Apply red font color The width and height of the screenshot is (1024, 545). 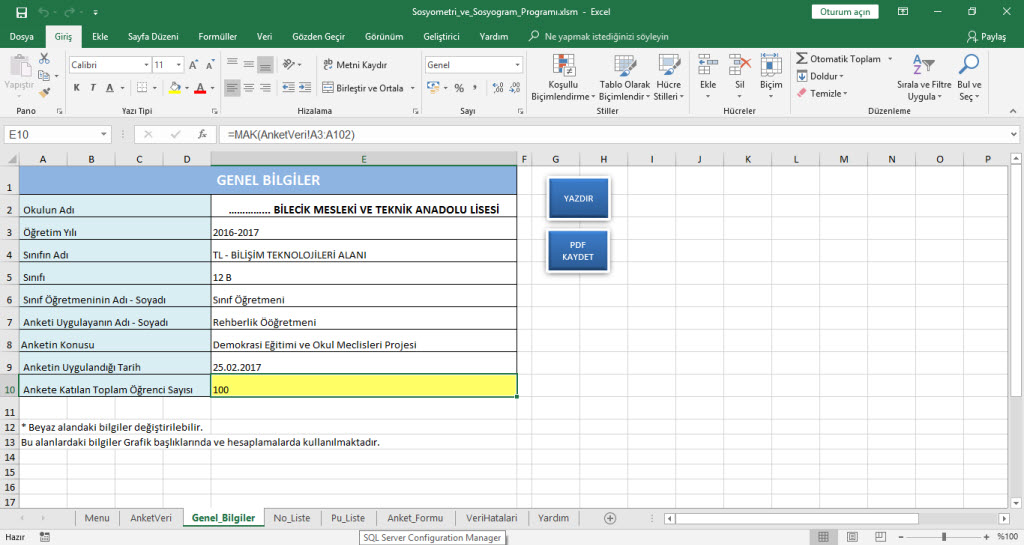pyautogui.click(x=200, y=87)
